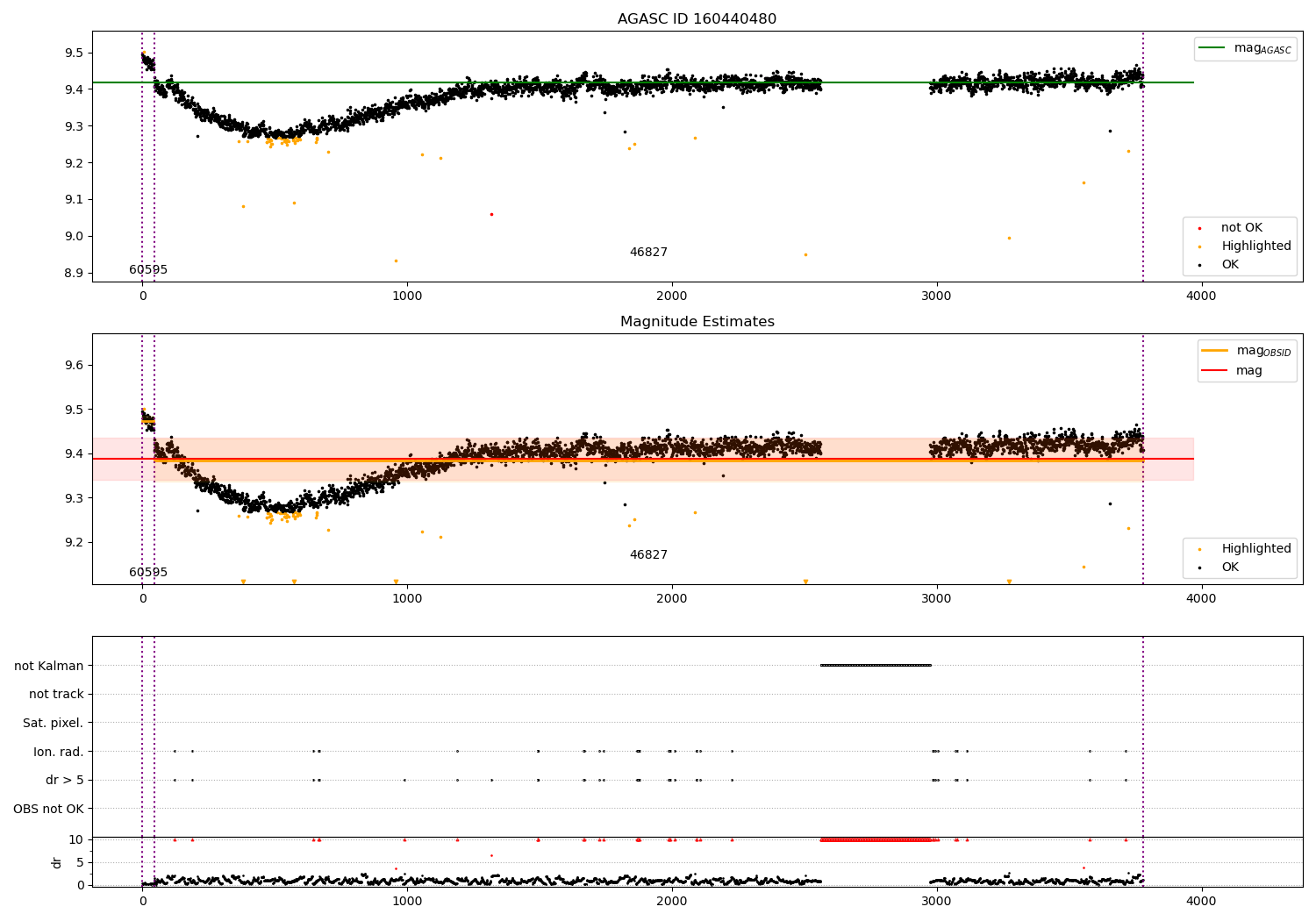Screen dimensions: 1316x921
Task: Click the '60595' annotation in the top plot
Action: pyautogui.click(x=148, y=270)
